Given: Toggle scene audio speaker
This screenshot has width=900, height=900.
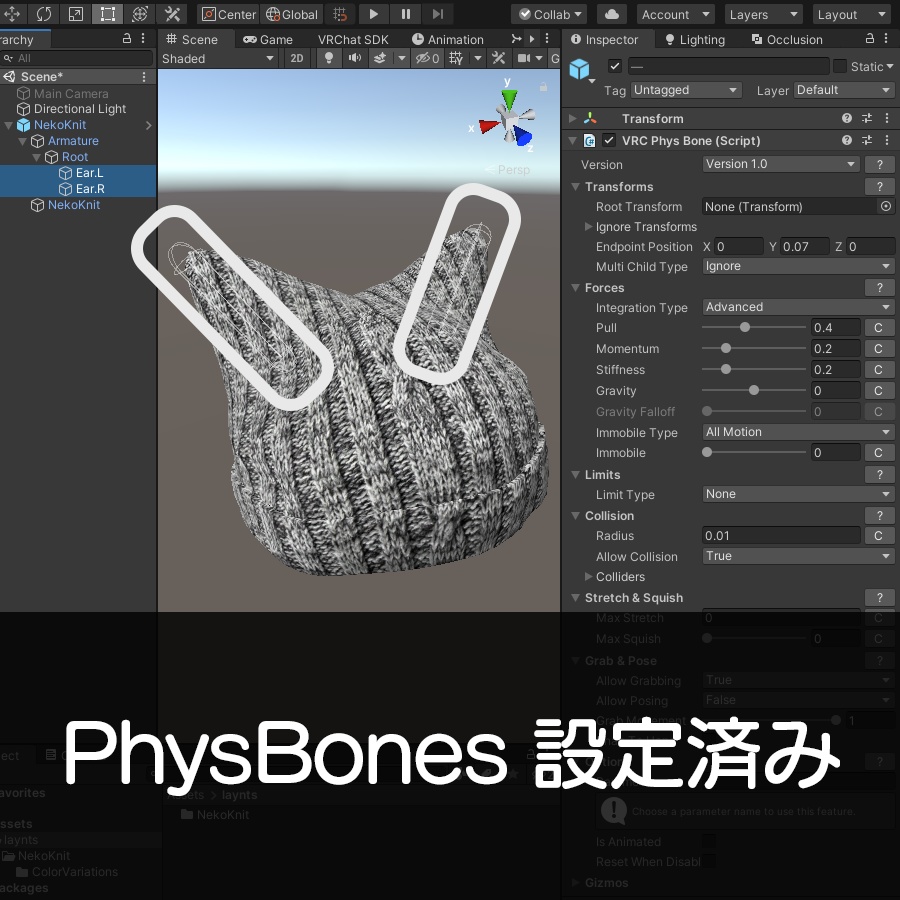Looking at the screenshot, I should click(x=355, y=59).
